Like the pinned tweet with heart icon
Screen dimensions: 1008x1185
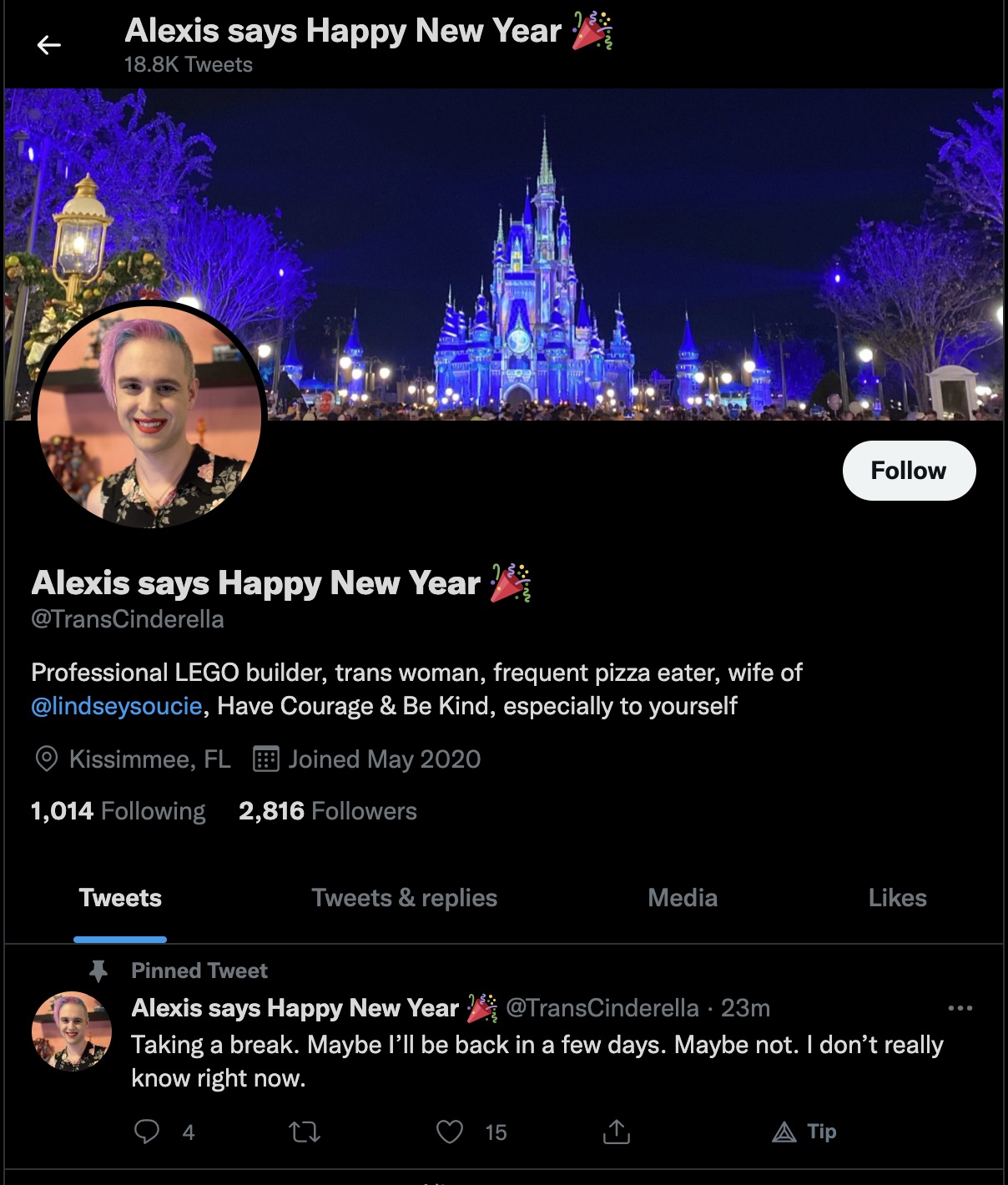tap(450, 1132)
